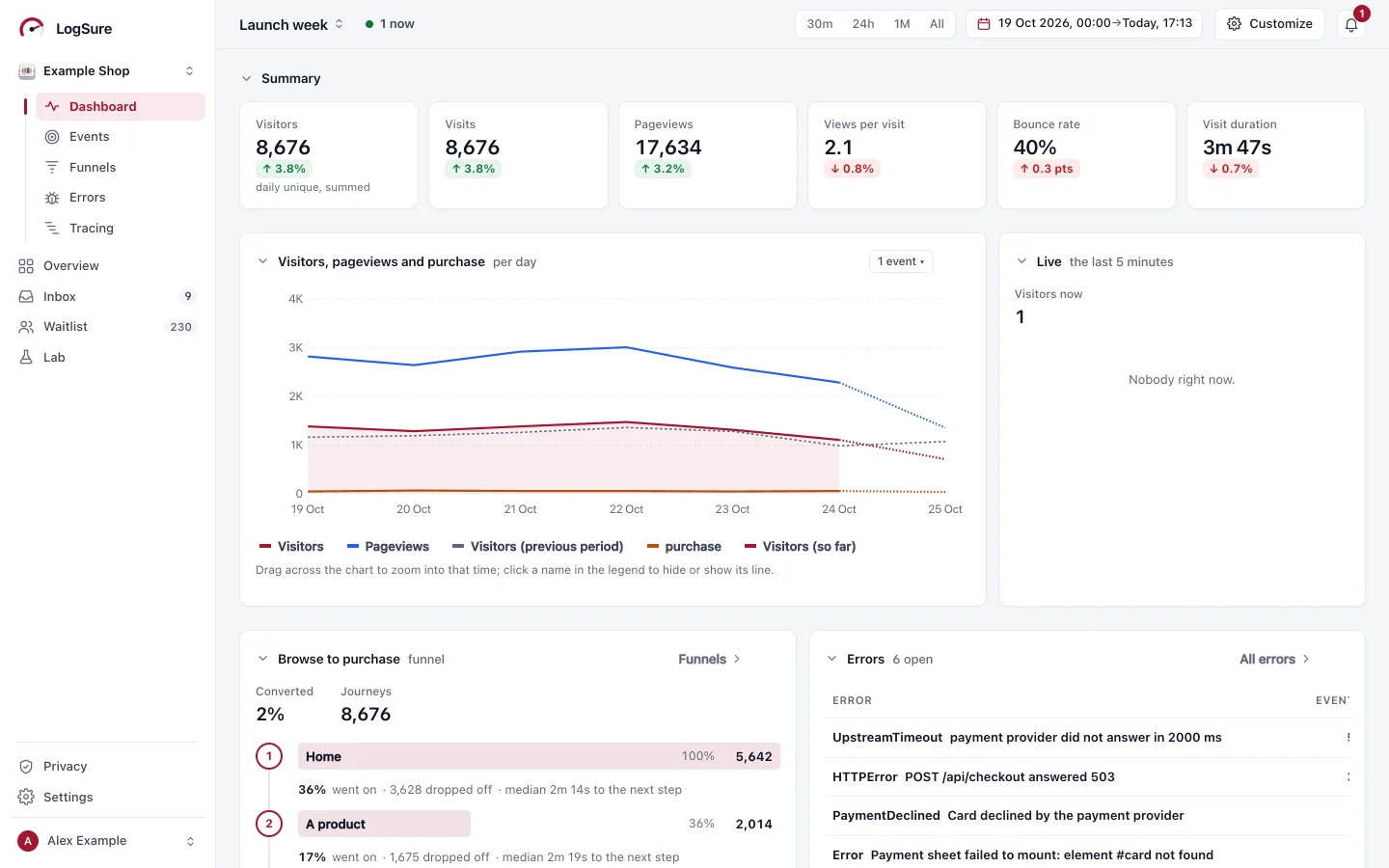This screenshot has width=1389, height=868.
Task: Hide the Visitors (so far) series
Action: click(x=800, y=547)
